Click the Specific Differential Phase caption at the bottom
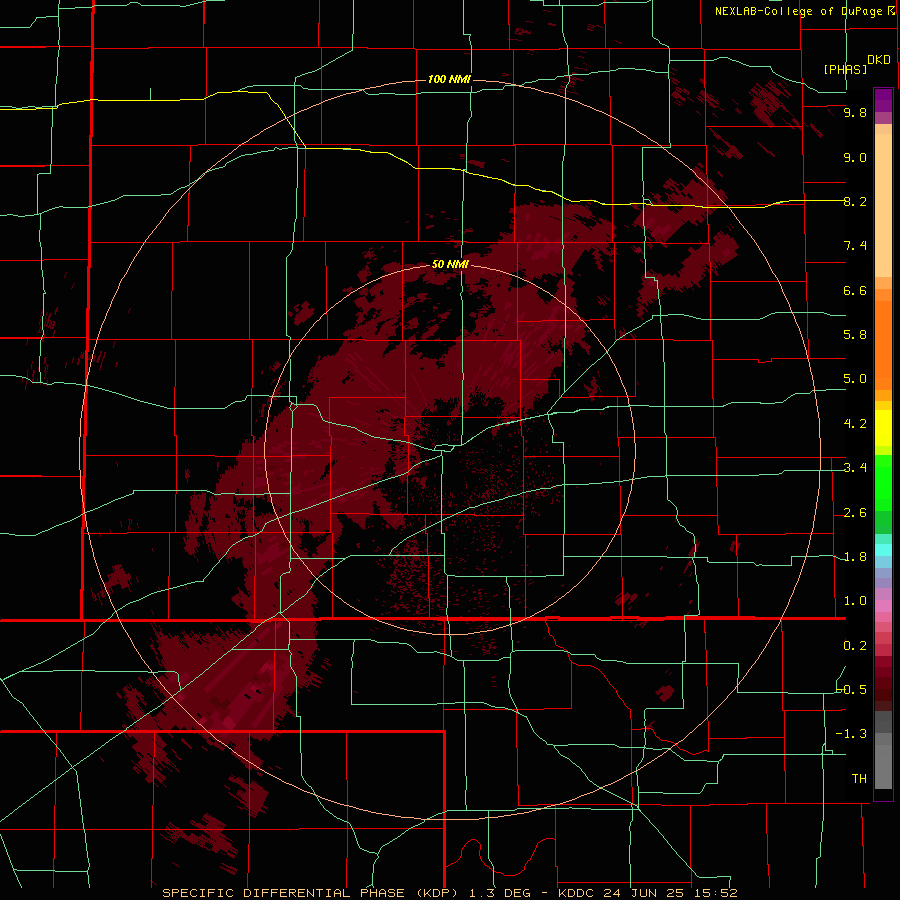Viewport: 900px width, 900px height. 449,893
